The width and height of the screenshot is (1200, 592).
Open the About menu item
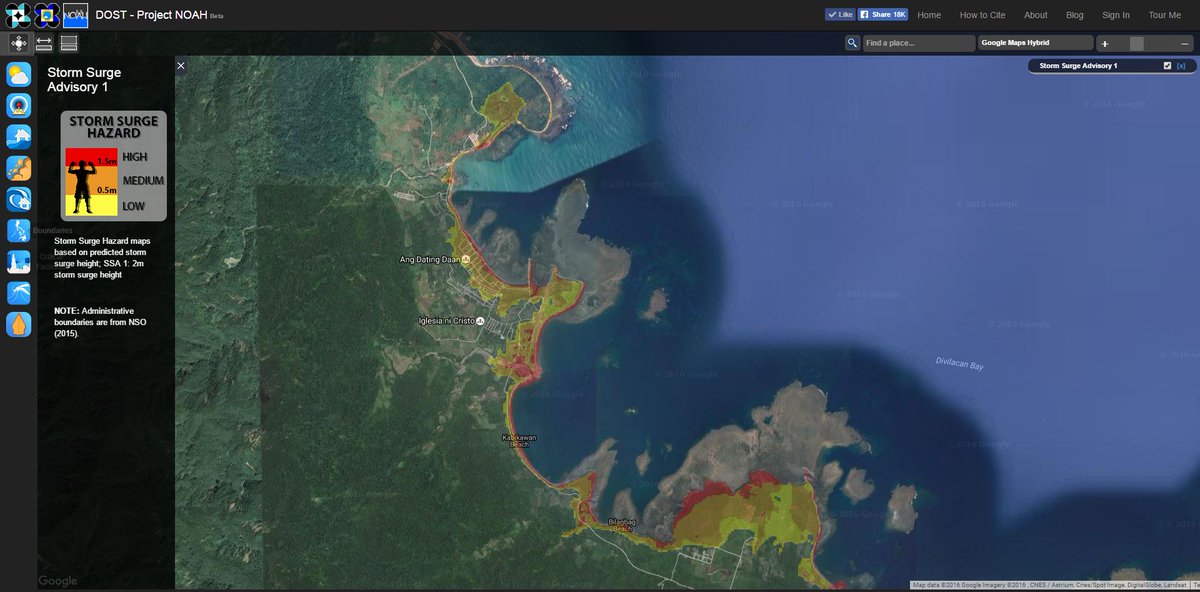tap(1036, 15)
